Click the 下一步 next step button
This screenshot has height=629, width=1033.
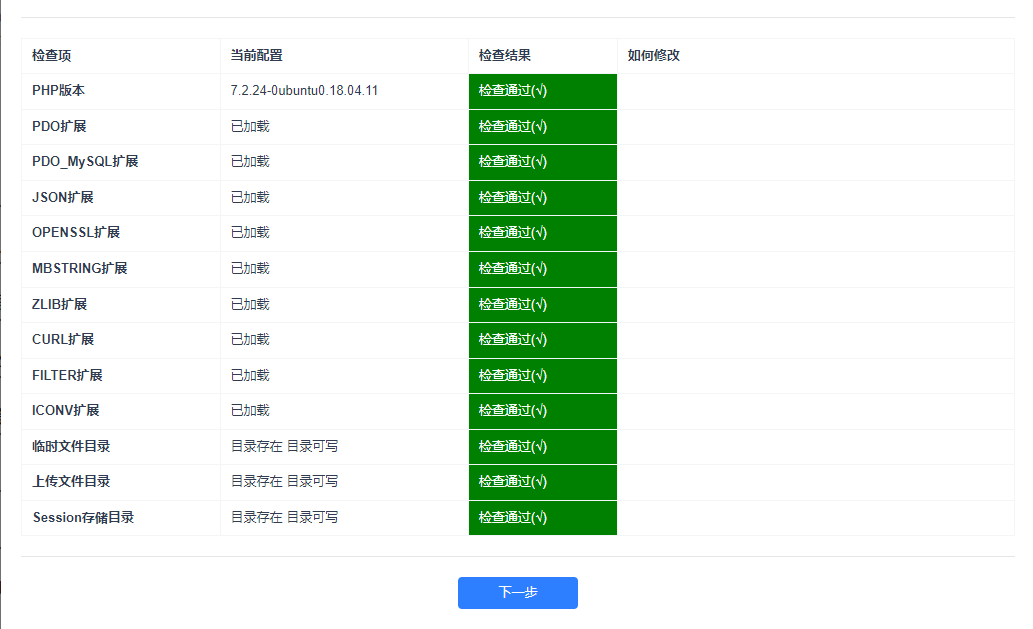tap(517, 592)
